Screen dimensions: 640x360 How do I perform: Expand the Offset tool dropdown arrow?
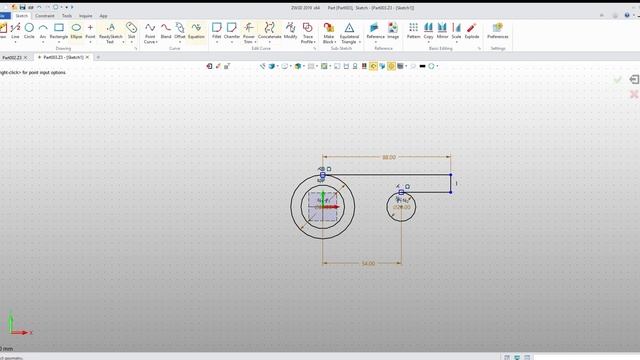180,42
